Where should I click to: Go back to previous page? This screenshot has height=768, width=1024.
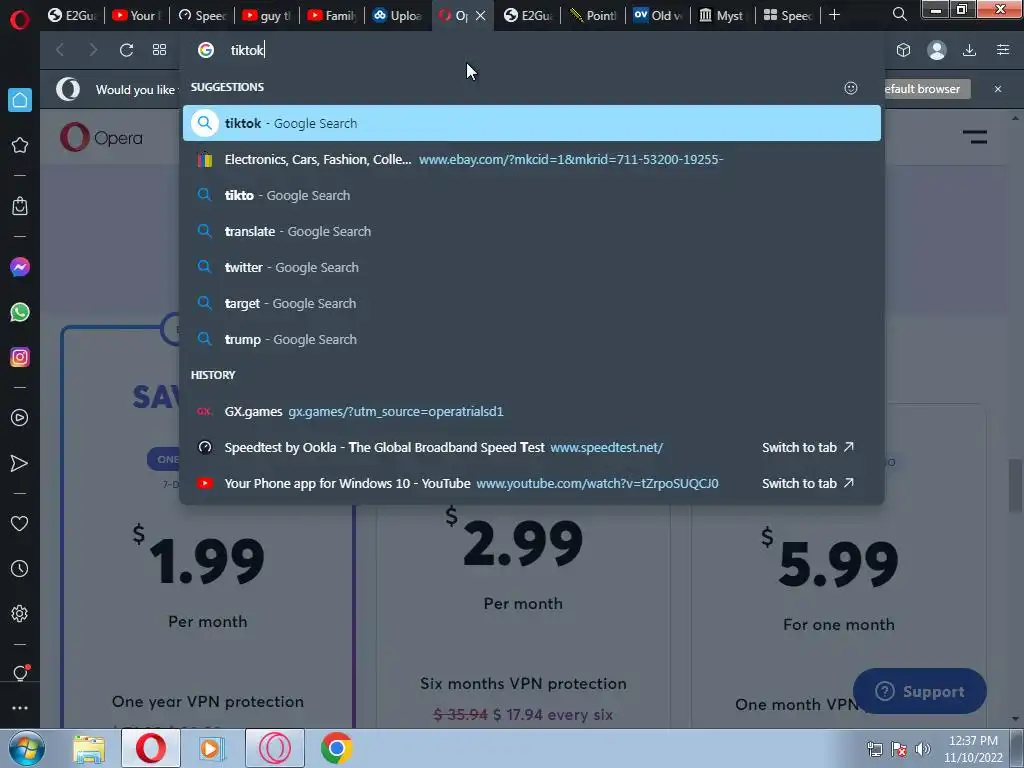point(60,50)
